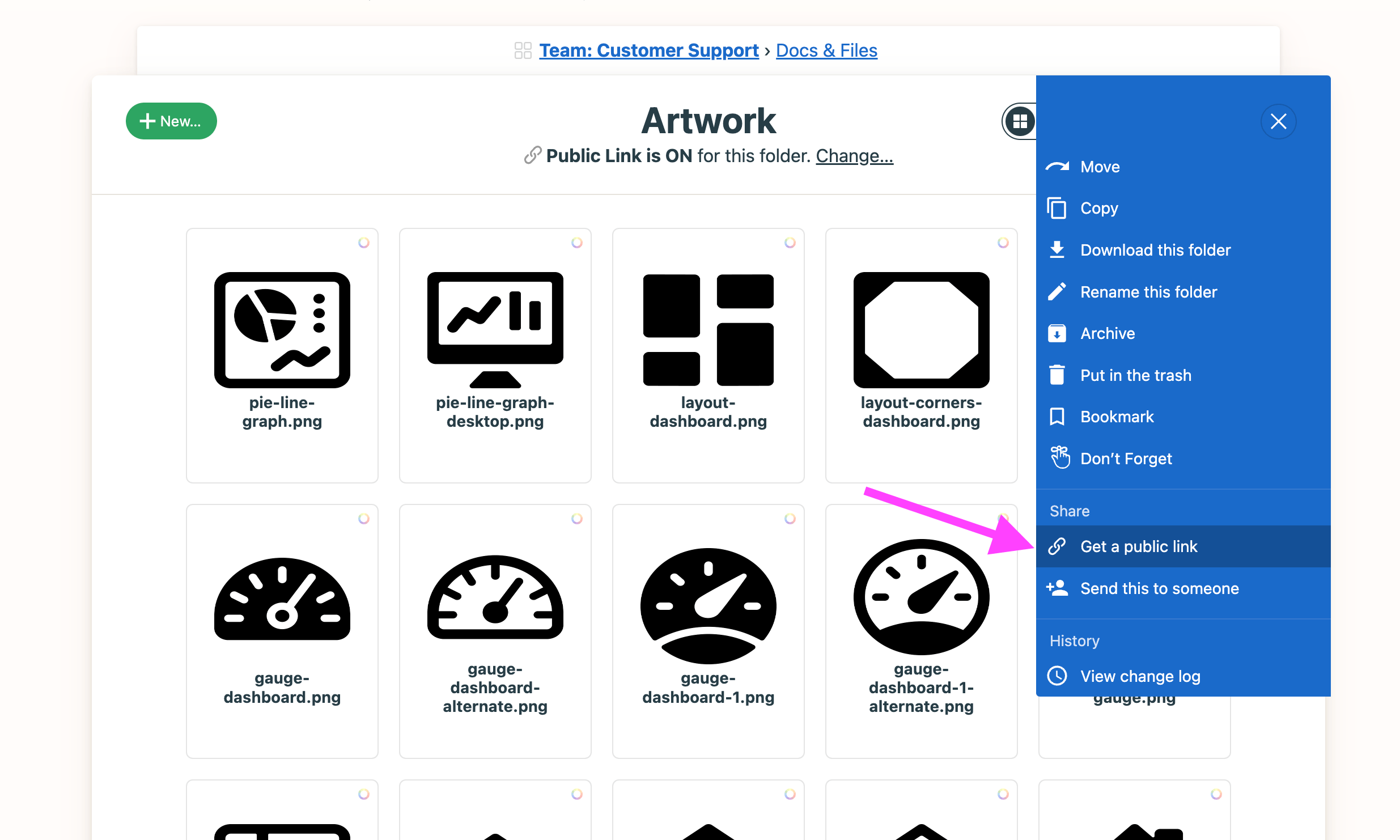Click the Archive icon in context menu
The width and height of the screenshot is (1400, 840).
1057,333
